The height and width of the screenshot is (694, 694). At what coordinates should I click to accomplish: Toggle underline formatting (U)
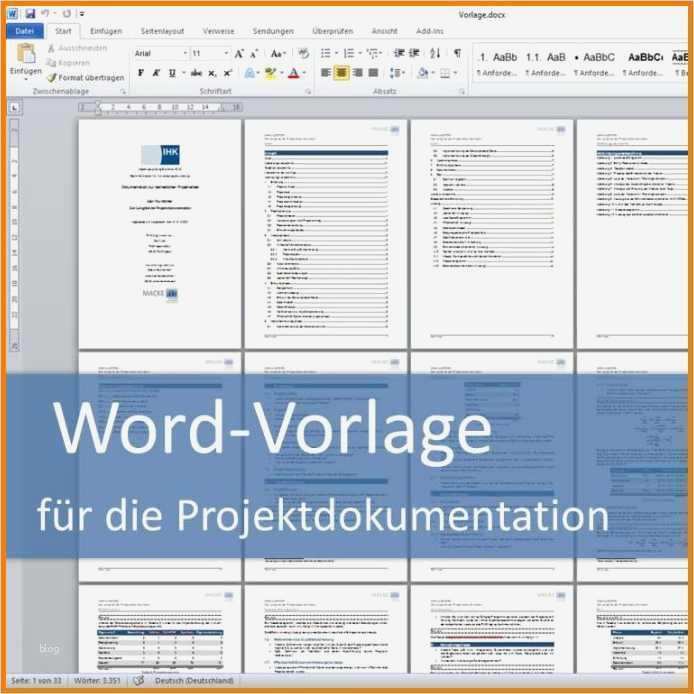pyautogui.click(x=172, y=73)
